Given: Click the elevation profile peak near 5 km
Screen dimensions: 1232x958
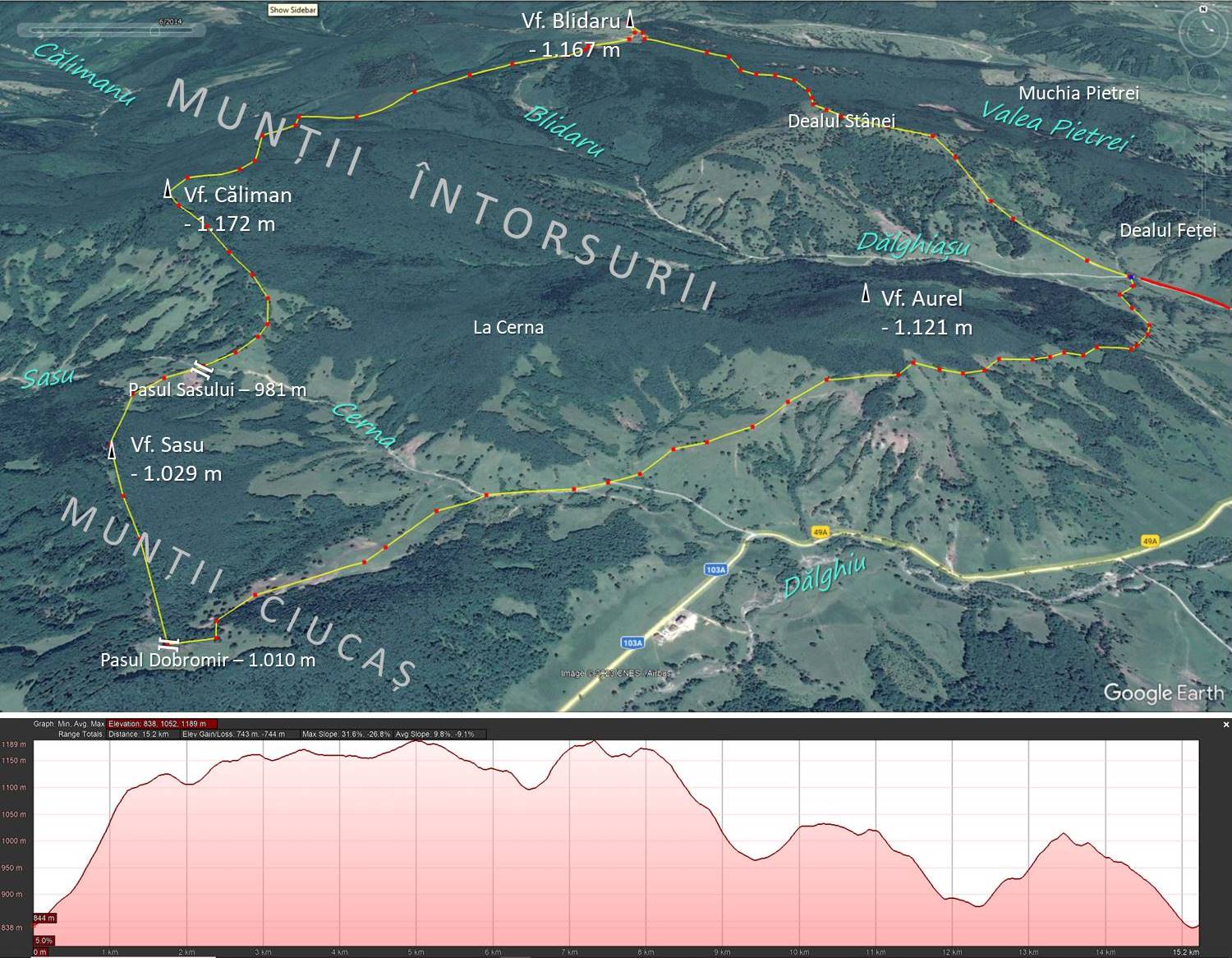Looking at the screenshot, I should (x=416, y=741).
